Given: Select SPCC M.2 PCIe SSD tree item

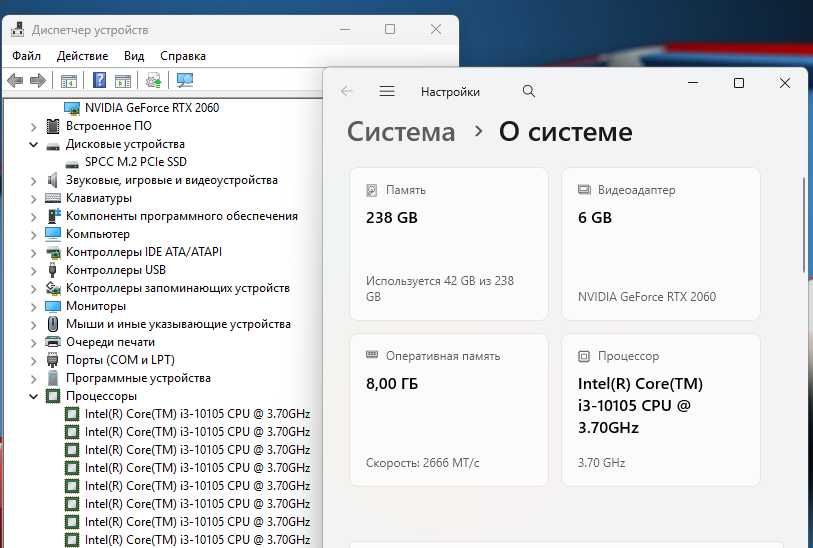Looking at the screenshot, I should point(135,162).
